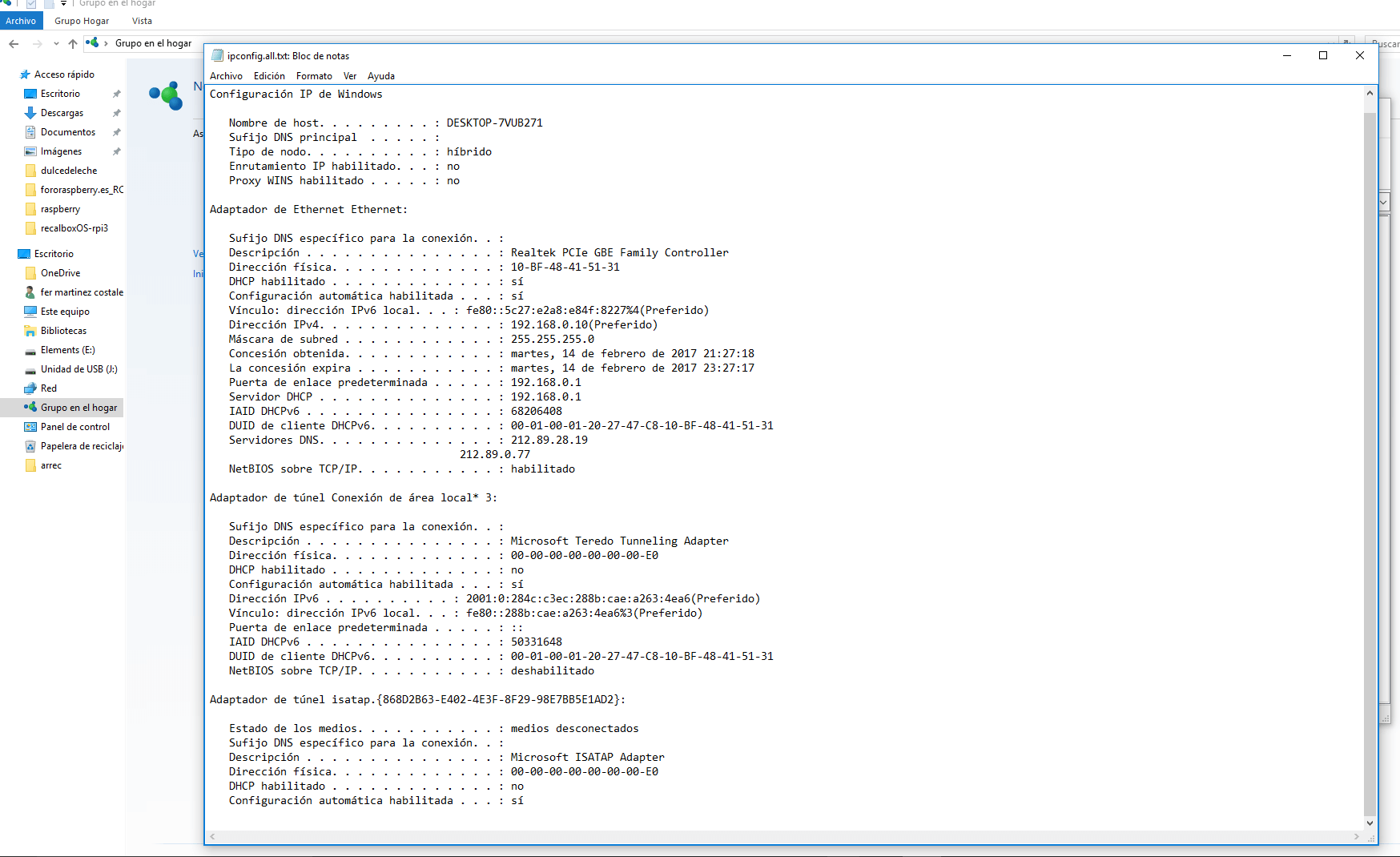
Task: Navigate up one folder level arrow
Action: coord(73,43)
